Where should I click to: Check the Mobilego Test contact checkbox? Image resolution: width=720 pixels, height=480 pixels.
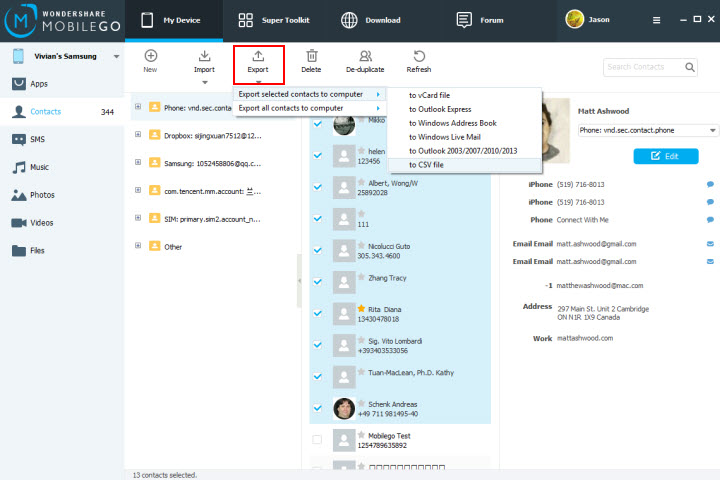point(317,439)
